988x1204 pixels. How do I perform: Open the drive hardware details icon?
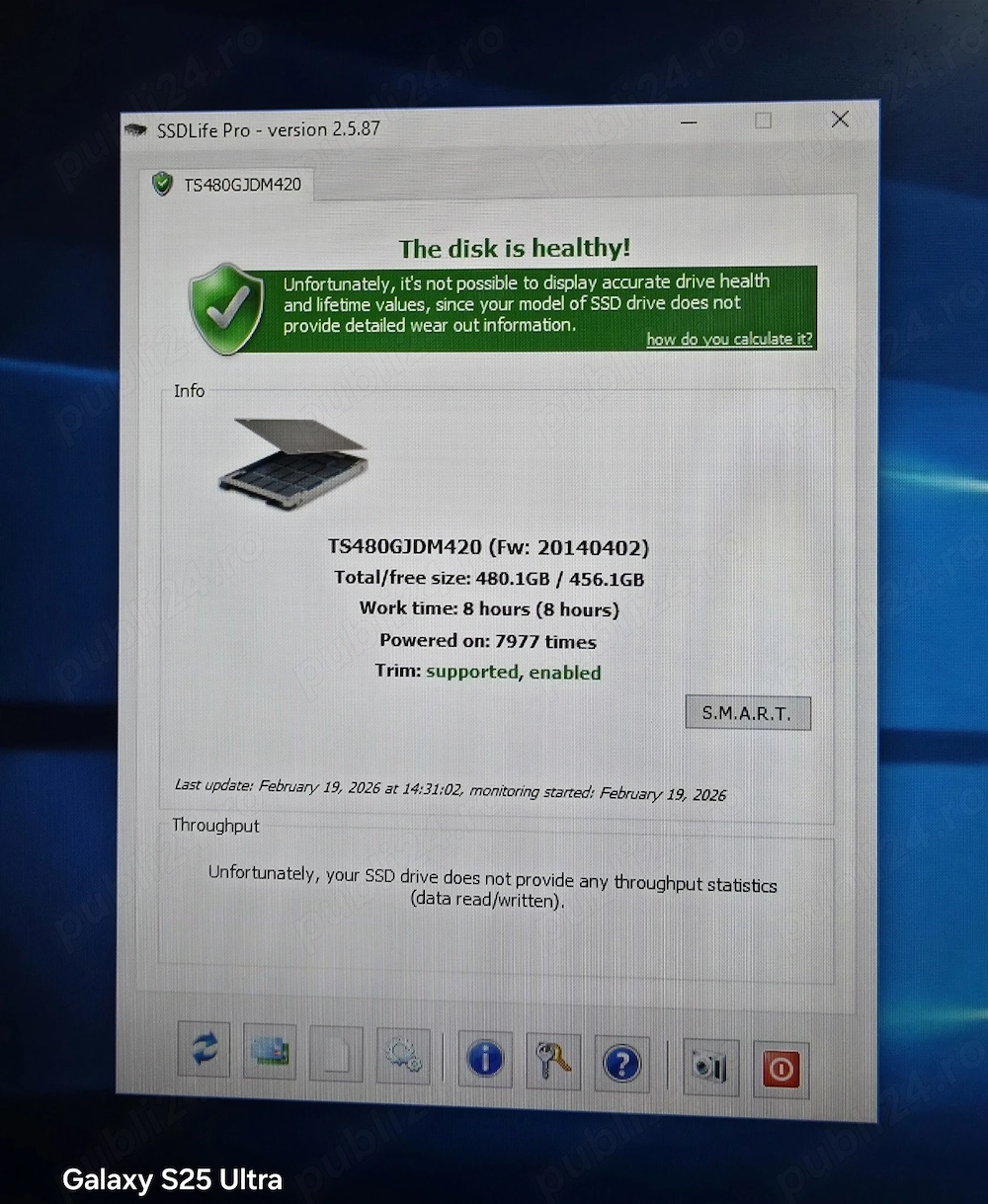[268, 1052]
